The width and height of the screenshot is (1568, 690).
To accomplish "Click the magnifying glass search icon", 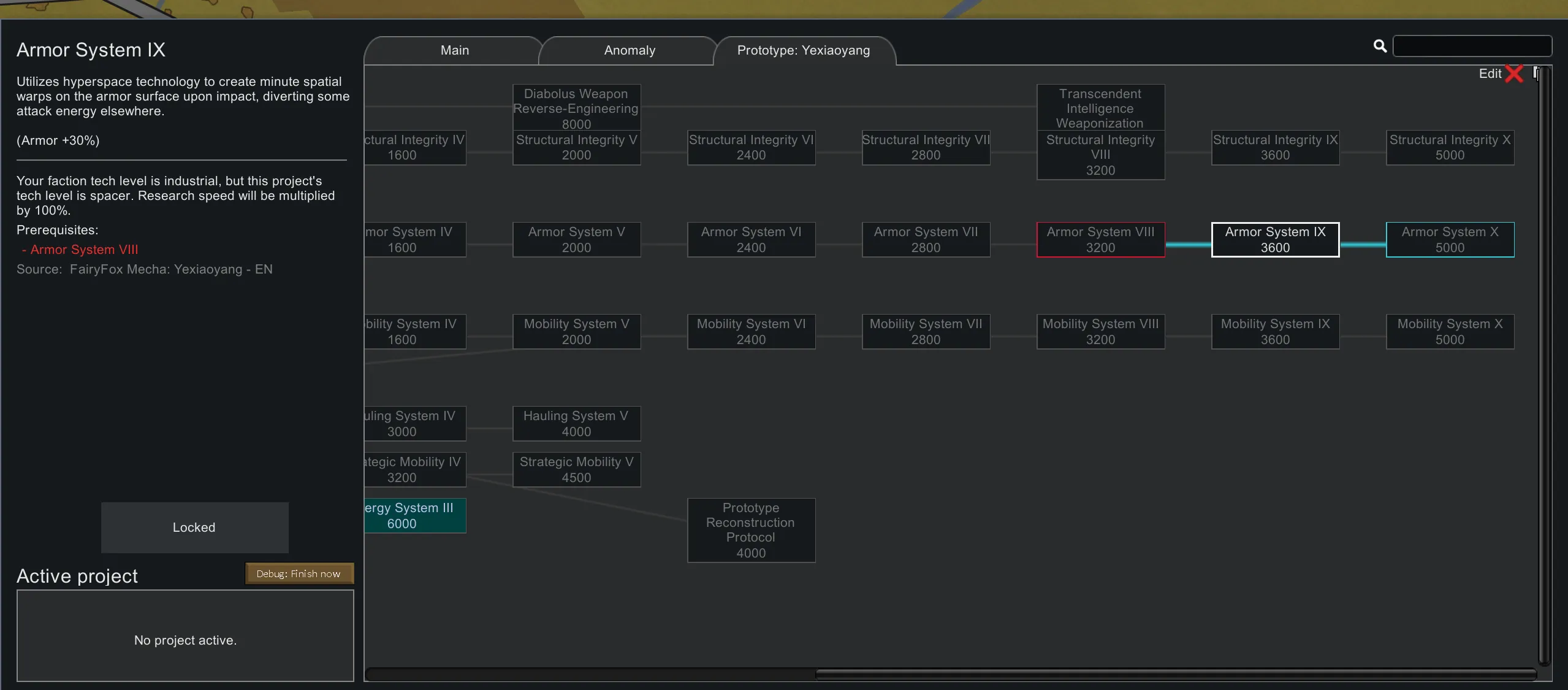I will [x=1380, y=46].
